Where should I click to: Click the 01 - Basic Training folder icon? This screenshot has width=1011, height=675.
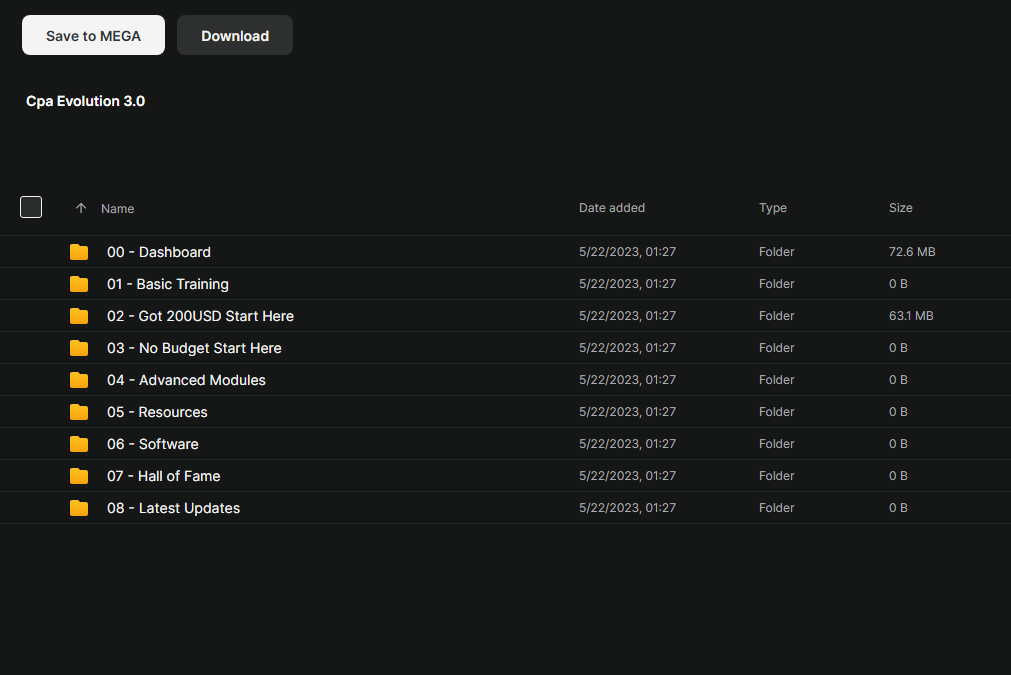[79, 284]
